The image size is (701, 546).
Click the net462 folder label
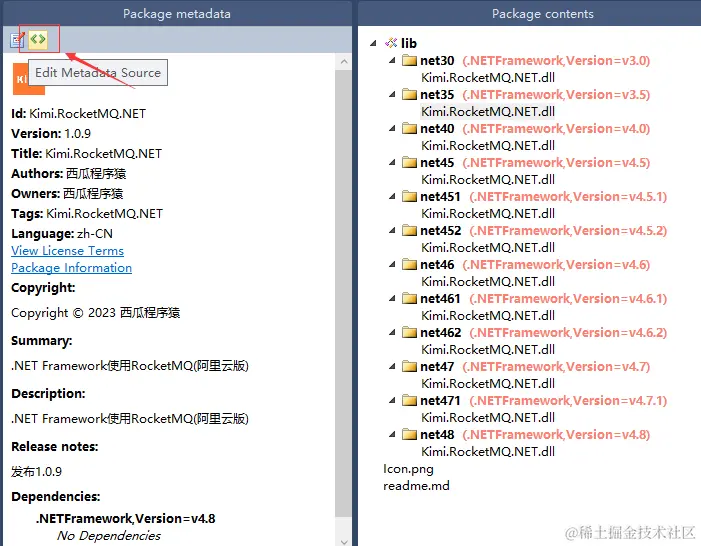440,332
